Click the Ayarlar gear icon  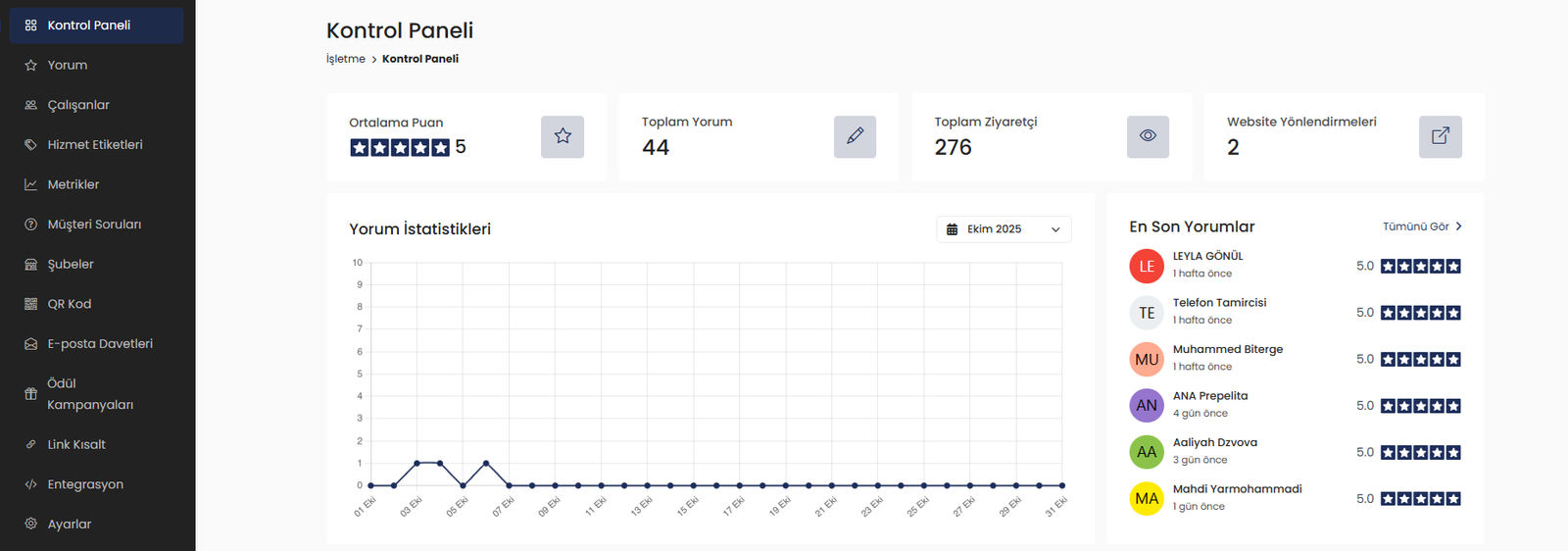pyautogui.click(x=31, y=524)
